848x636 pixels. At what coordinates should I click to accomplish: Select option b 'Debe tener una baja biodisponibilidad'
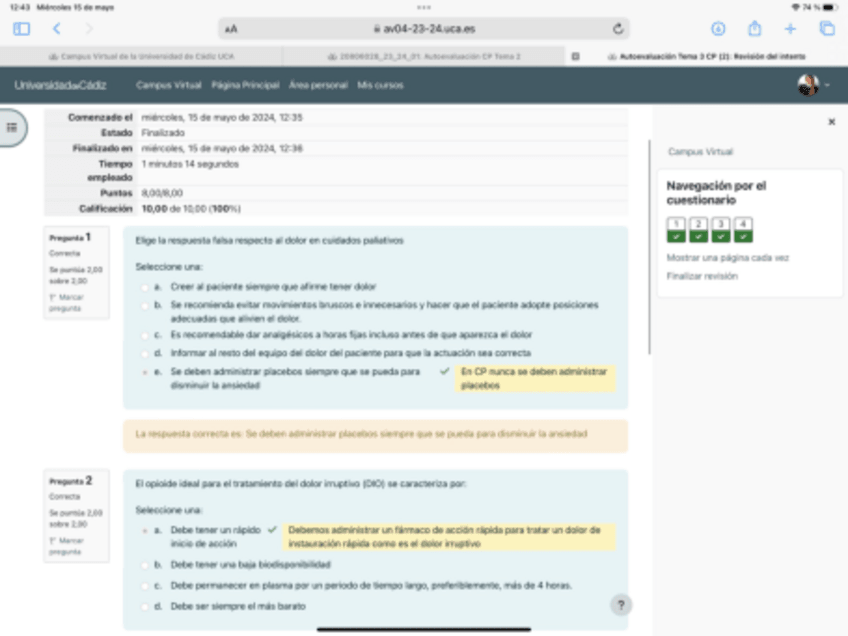(x=144, y=564)
